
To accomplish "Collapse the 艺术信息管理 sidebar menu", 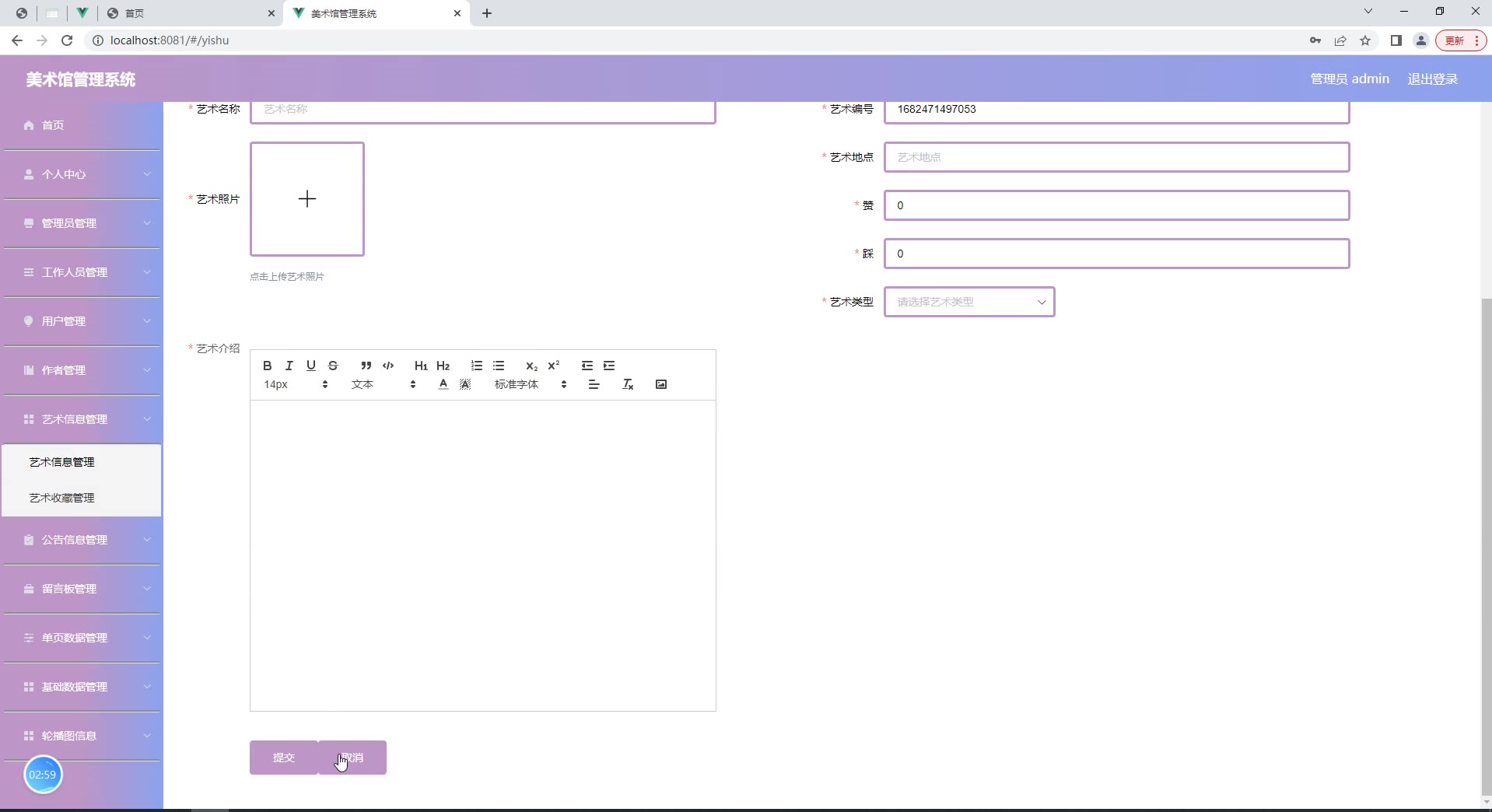I will (x=82, y=419).
